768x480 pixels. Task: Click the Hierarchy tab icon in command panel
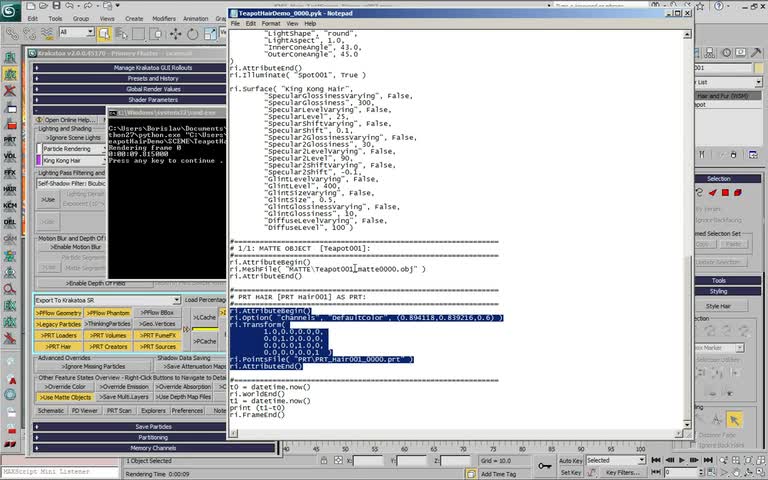pyautogui.click(x=710, y=53)
